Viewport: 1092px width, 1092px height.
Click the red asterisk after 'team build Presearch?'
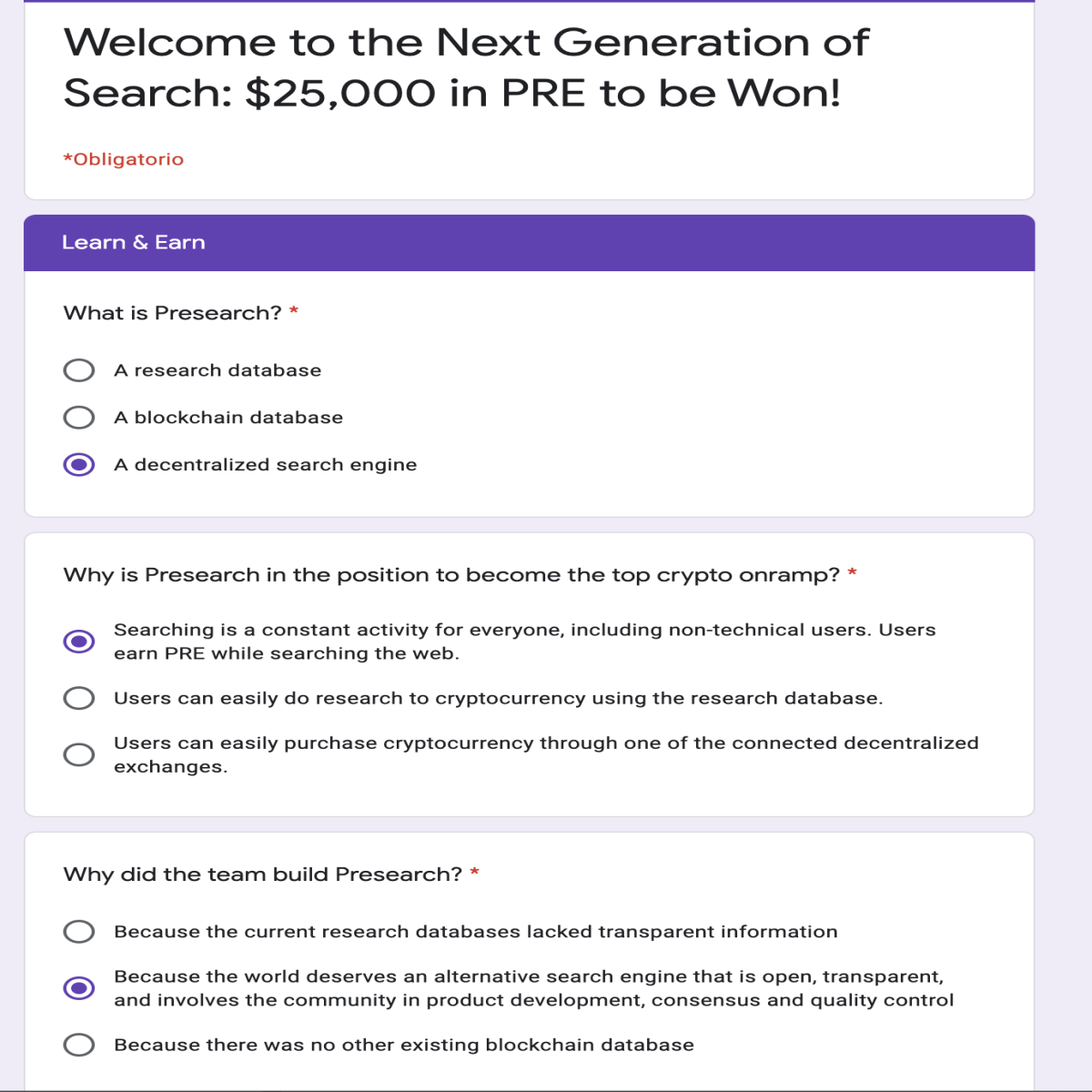pos(475,873)
